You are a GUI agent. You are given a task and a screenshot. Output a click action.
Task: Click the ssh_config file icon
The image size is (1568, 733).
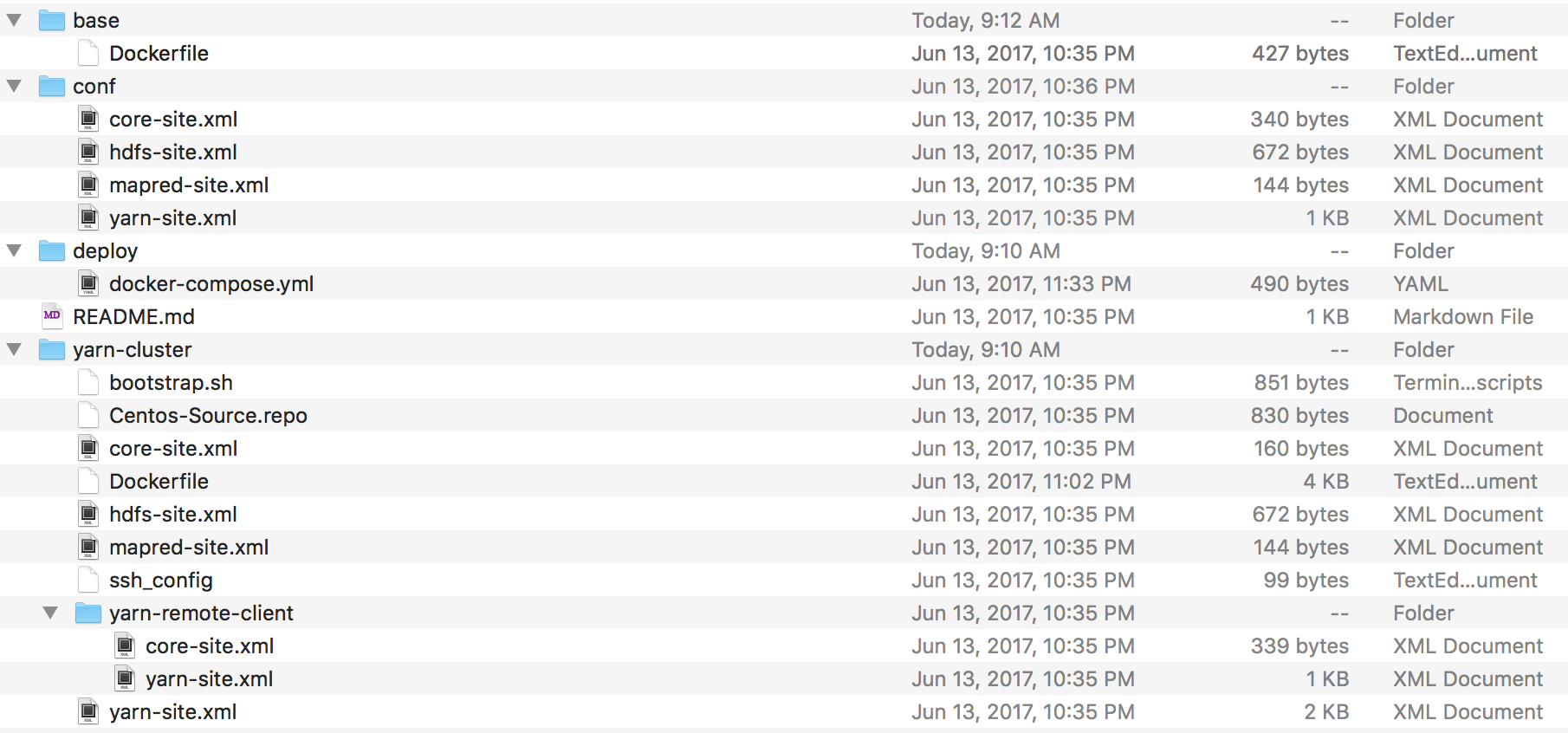click(88, 580)
